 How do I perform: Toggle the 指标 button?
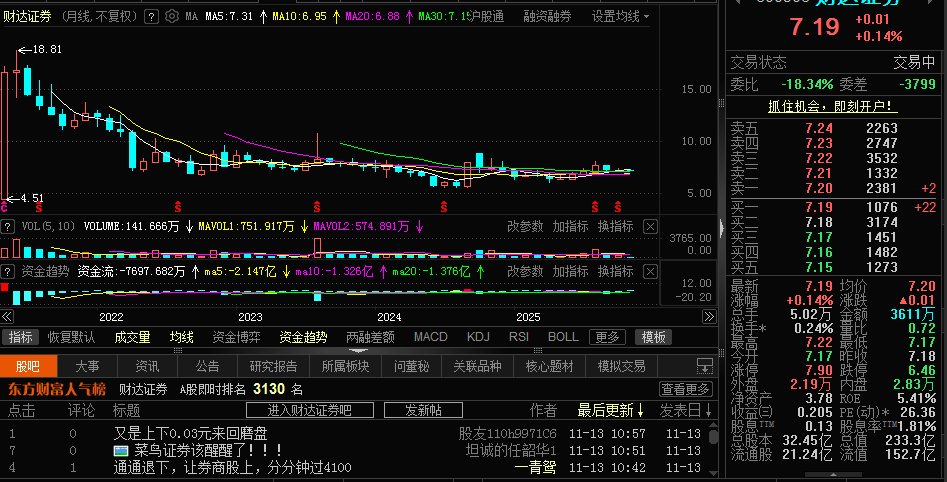(20, 337)
